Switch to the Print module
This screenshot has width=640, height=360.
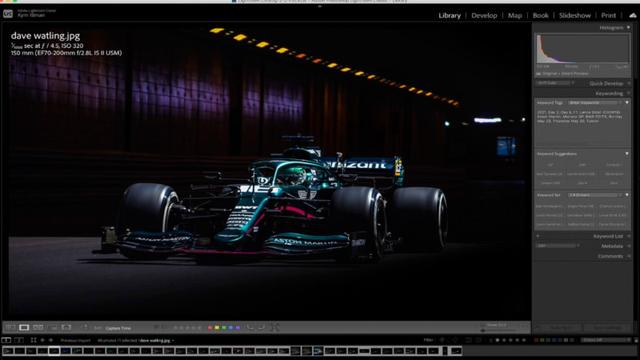coord(608,15)
